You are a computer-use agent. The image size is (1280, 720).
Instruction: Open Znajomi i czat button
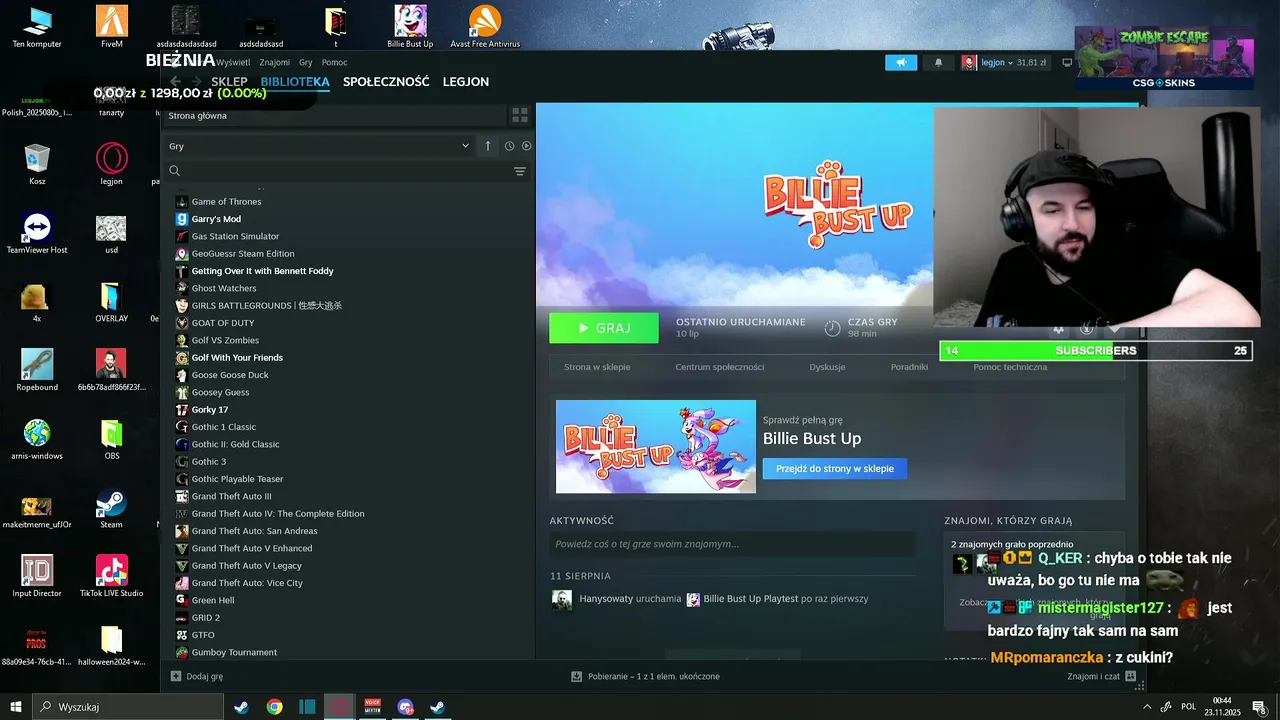tap(1102, 676)
